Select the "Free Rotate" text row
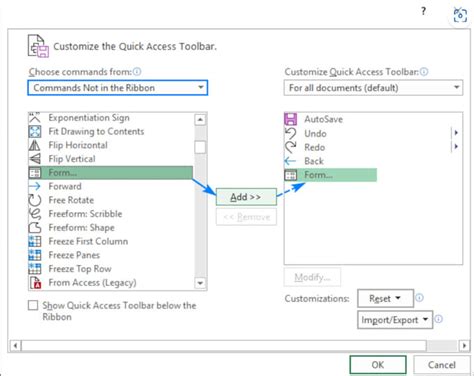Image resolution: width=474 pixels, height=376 pixels. click(71, 200)
